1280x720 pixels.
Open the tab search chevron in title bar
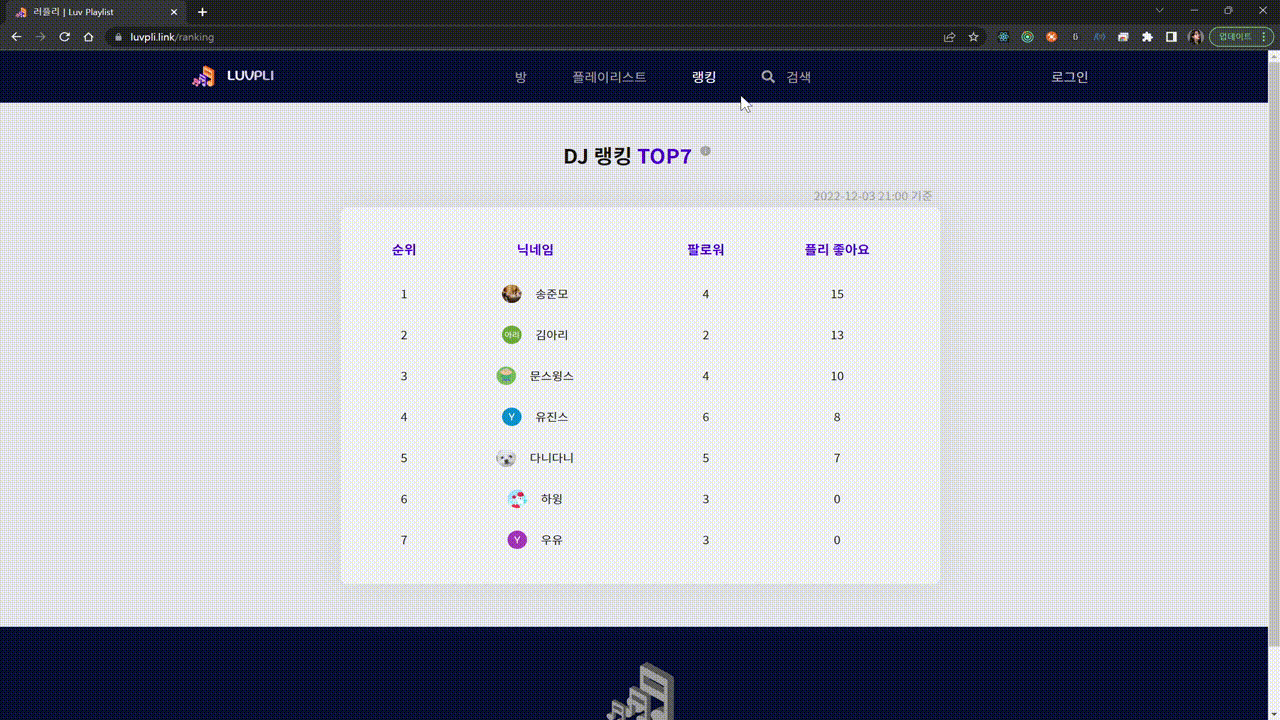pos(1160,10)
